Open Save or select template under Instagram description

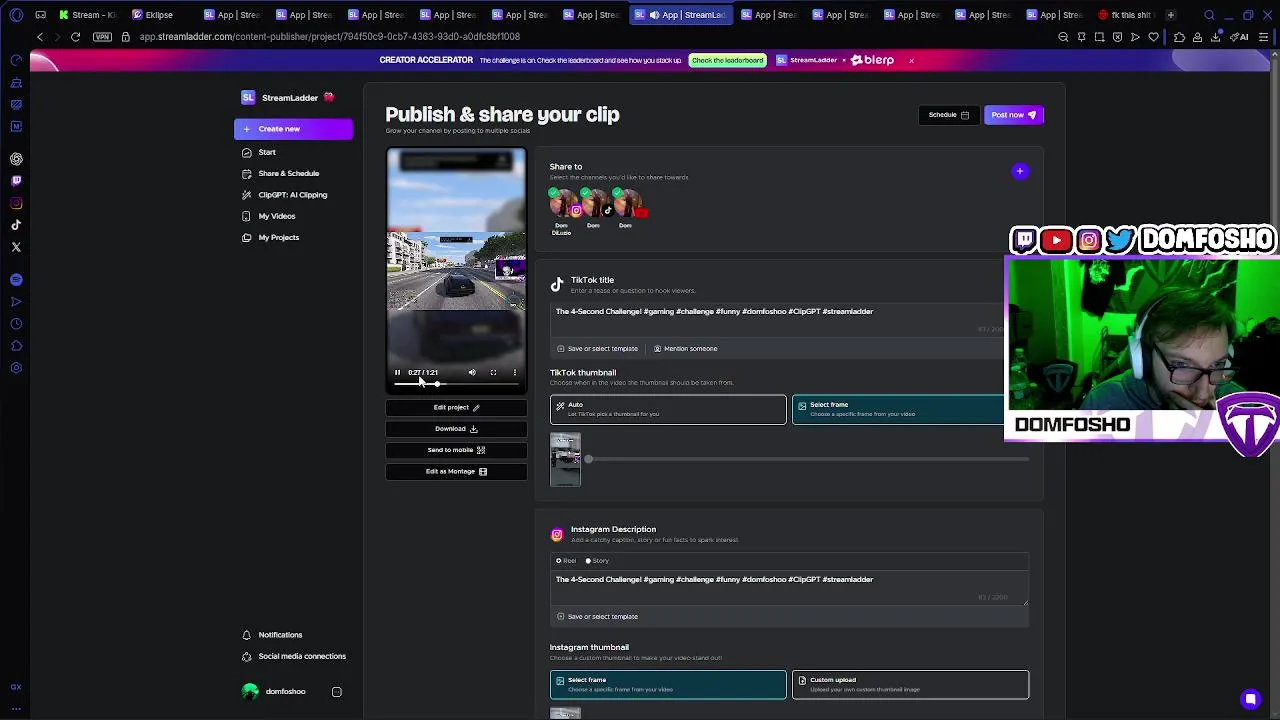click(597, 617)
